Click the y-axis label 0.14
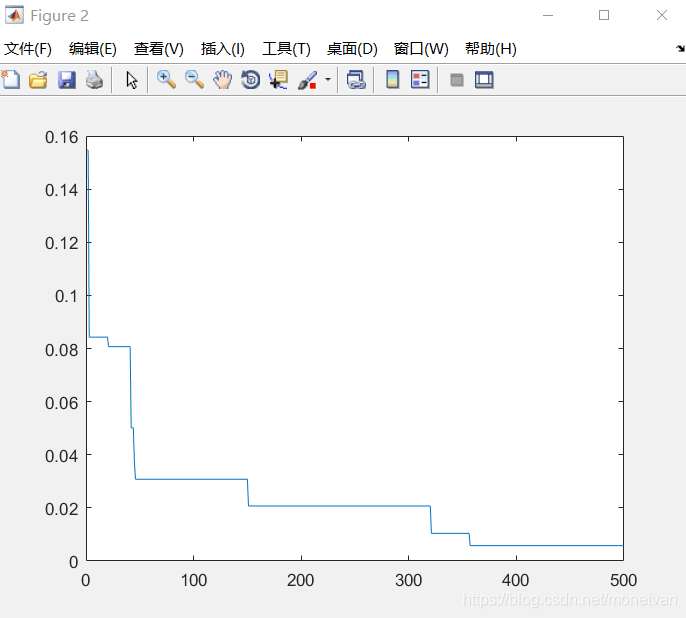The image size is (686, 618). (62, 190)
